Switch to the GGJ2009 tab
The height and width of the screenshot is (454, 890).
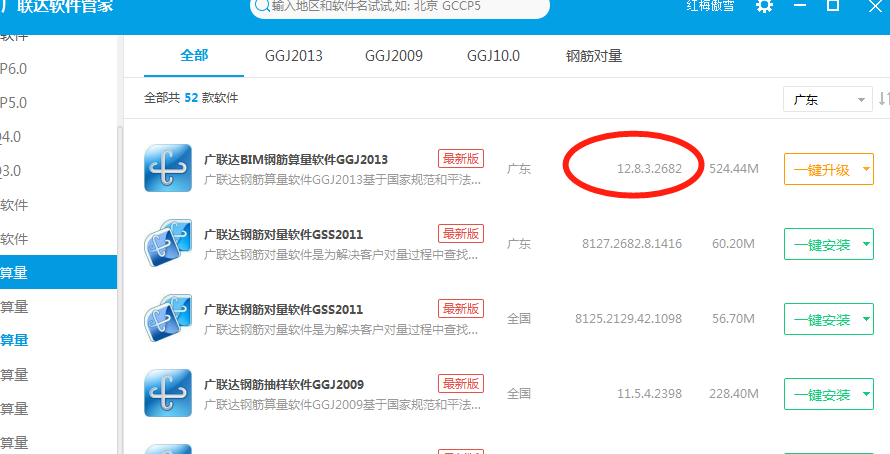394,56
